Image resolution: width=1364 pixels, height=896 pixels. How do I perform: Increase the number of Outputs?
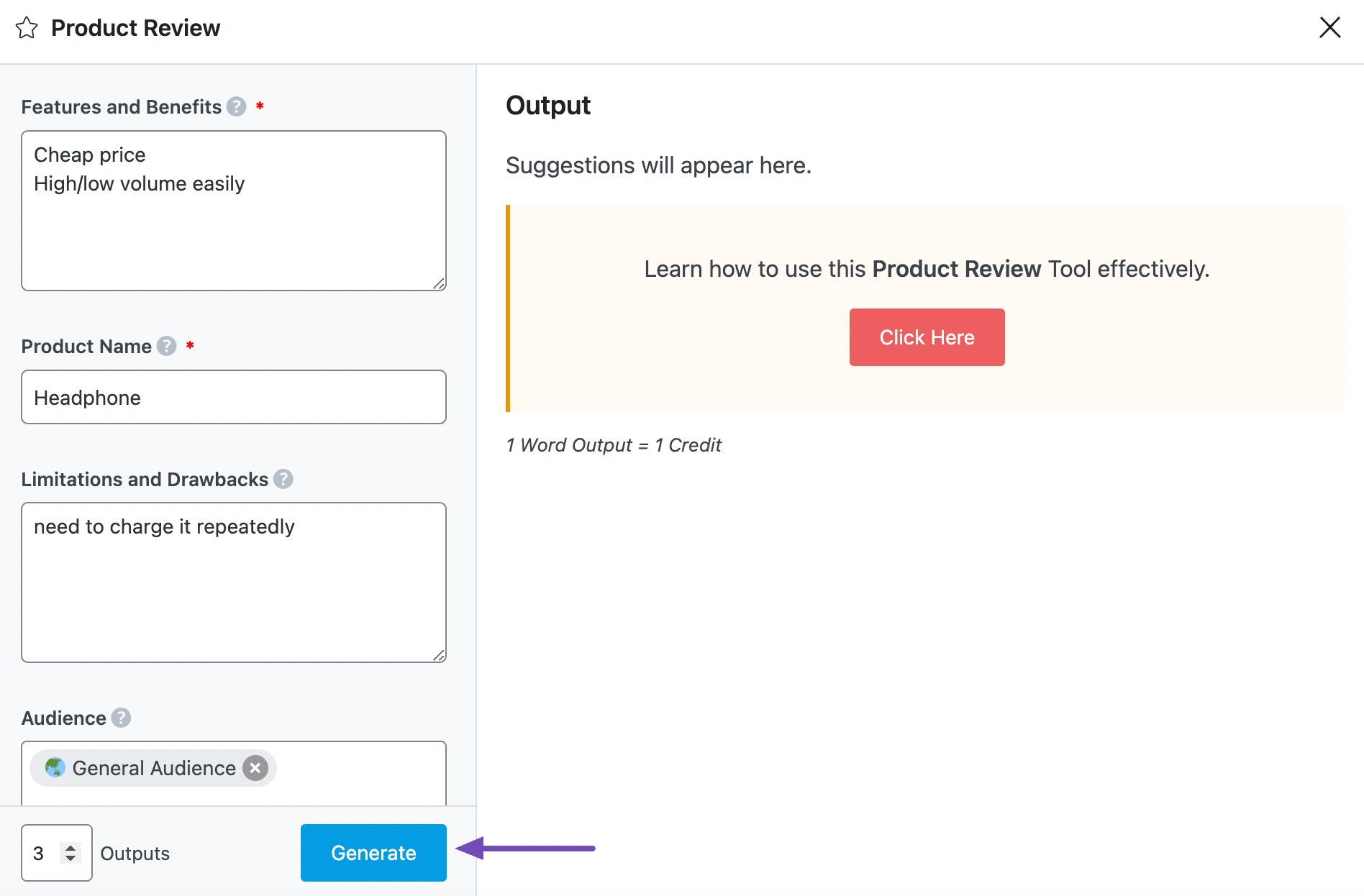click(x=69, y=847)
